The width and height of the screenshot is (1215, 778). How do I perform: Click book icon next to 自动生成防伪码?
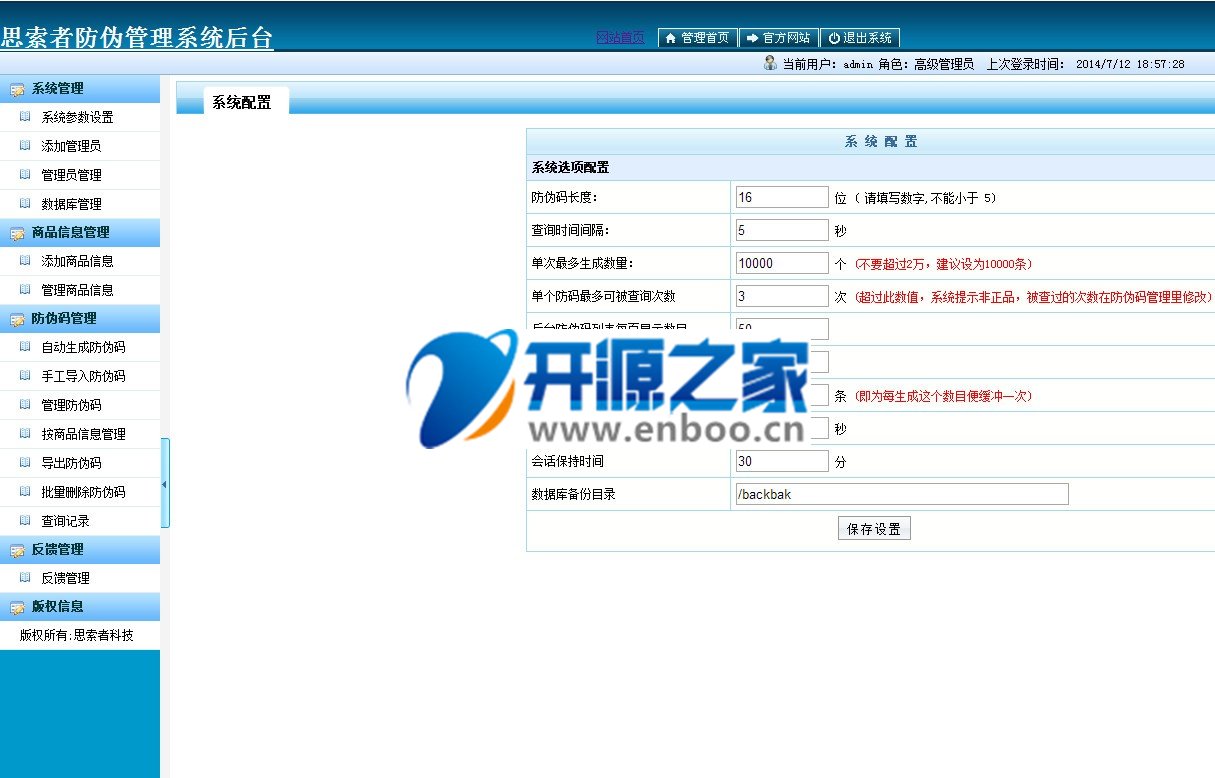click(25, 347)
